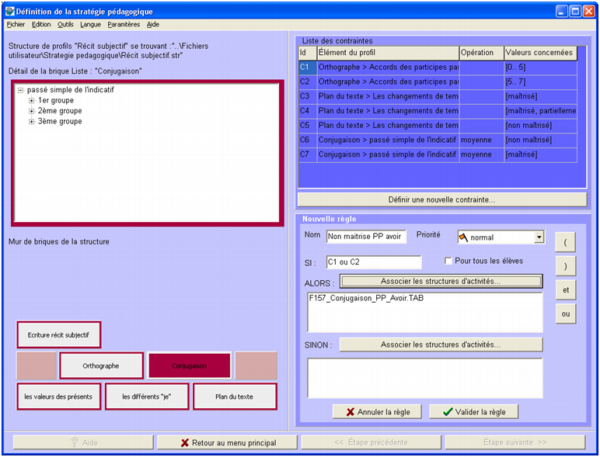Expand the 1er groupe tree node
This screenshot has width=600, height=457.
coord(31,101)
